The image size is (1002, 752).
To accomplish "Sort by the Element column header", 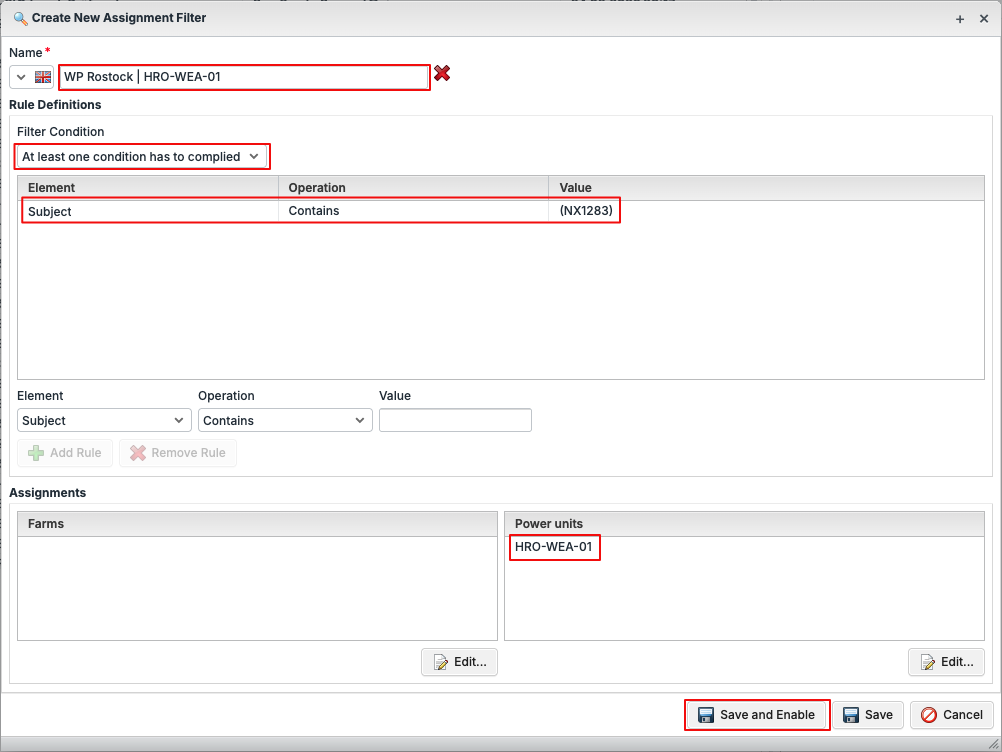I will tap(148, 188).
